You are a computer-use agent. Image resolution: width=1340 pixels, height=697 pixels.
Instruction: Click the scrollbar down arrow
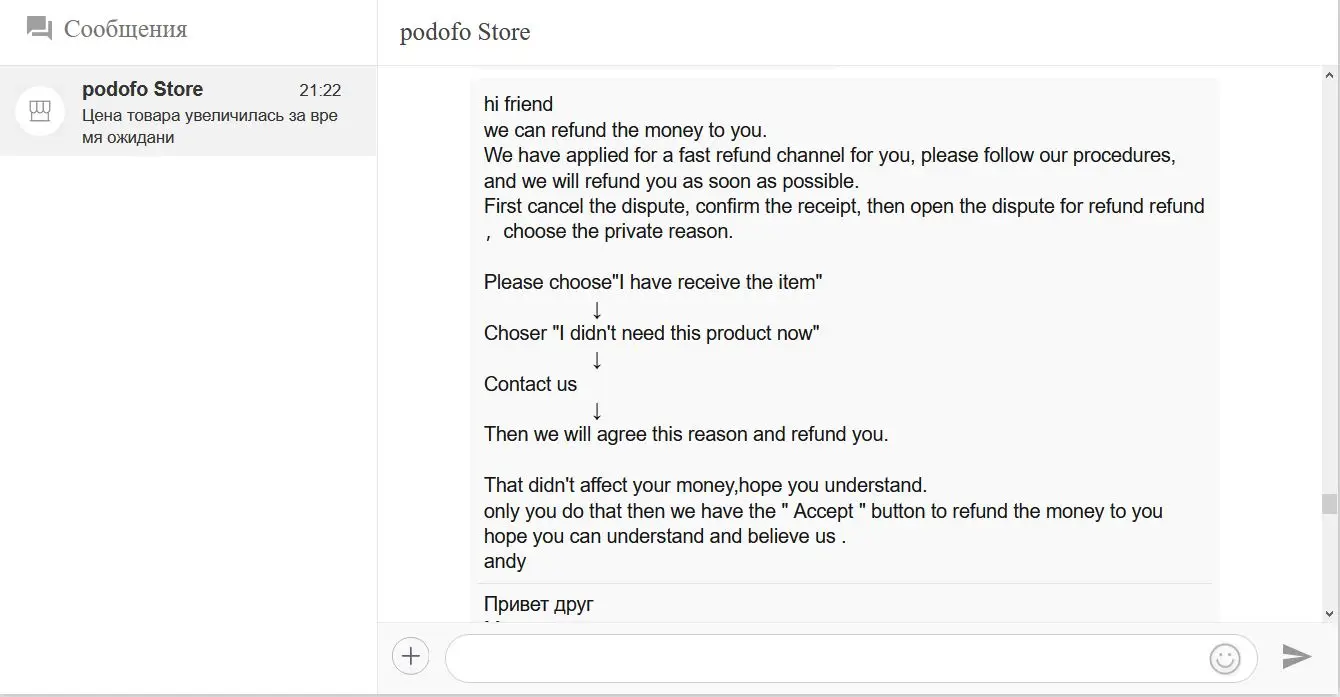1329,613
